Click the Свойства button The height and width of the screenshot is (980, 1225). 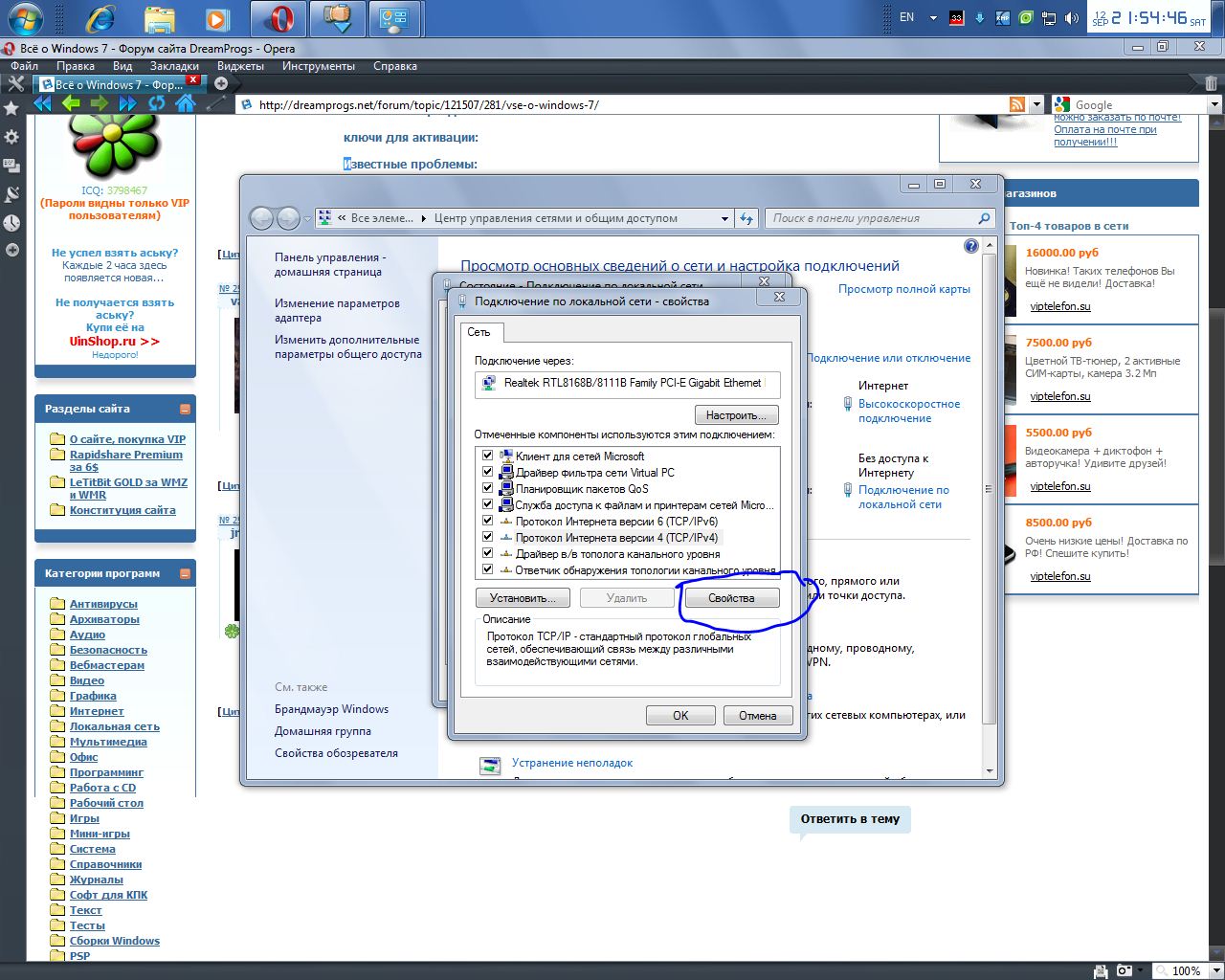point(731,598)
